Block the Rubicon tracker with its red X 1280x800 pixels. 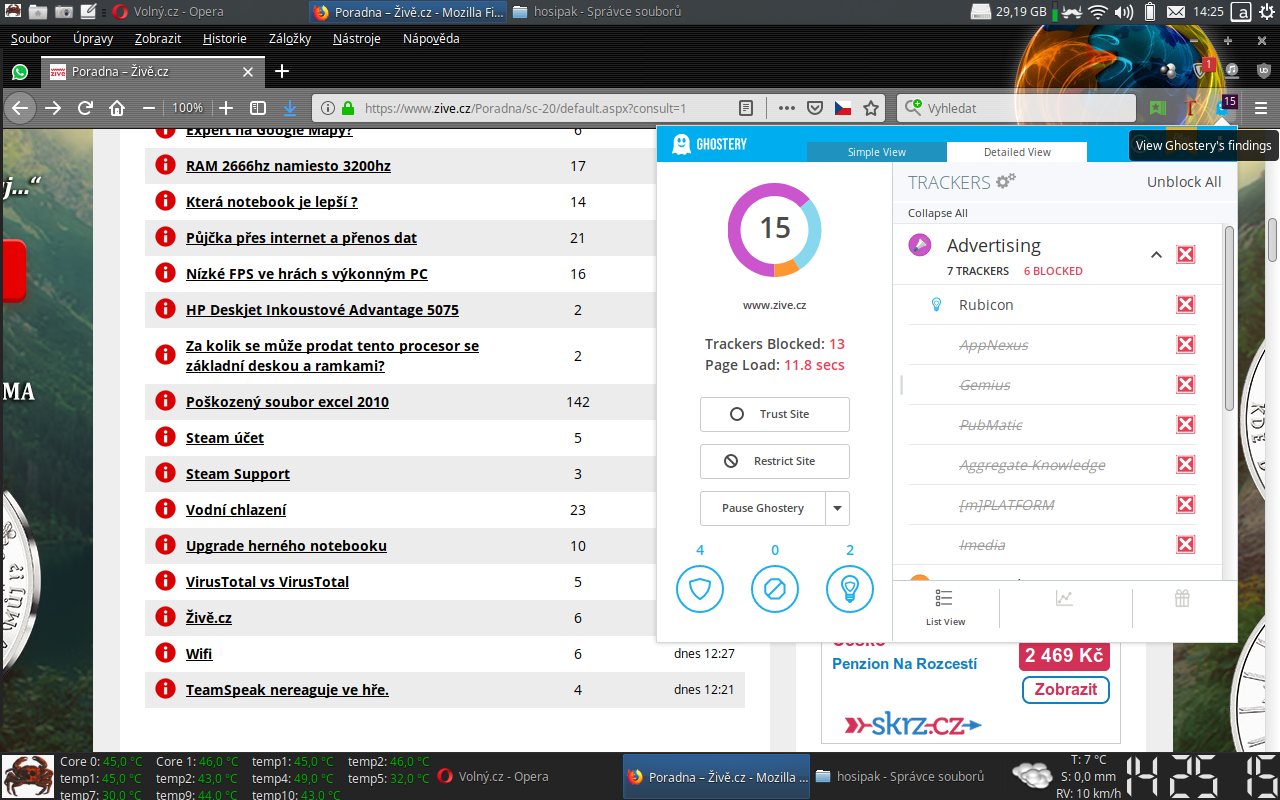coord(1185,304)
